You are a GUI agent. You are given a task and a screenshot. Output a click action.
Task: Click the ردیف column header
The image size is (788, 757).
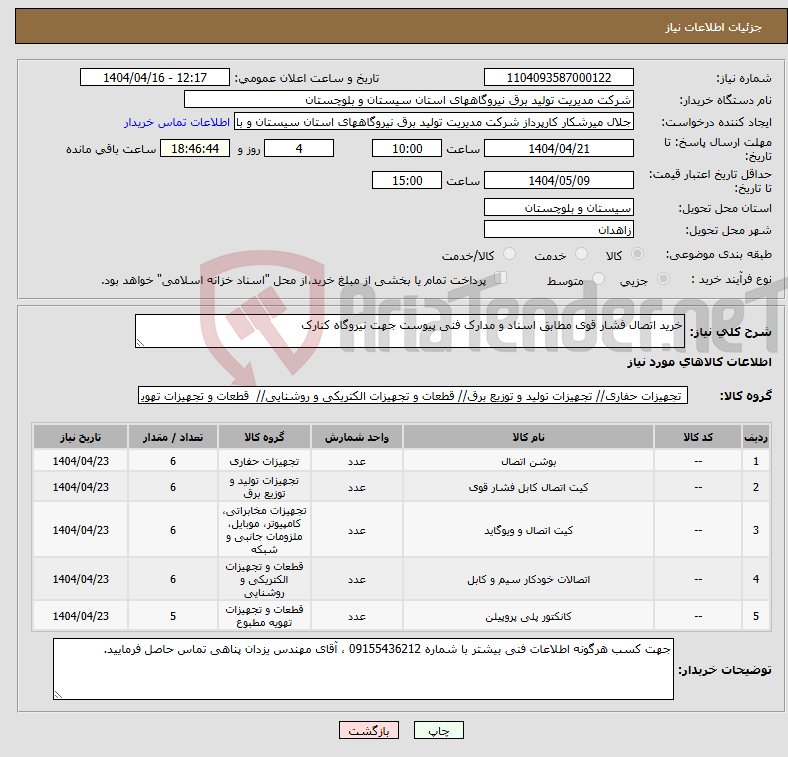click(755, 437)
